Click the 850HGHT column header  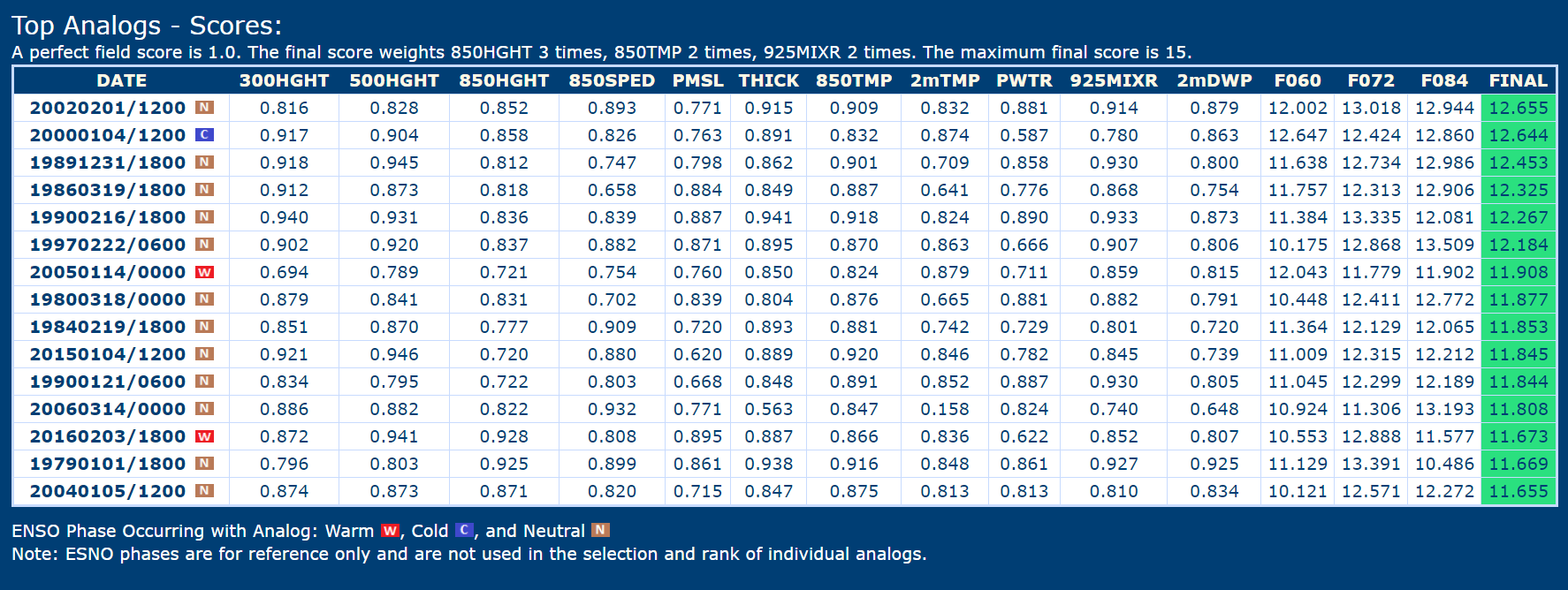pyautogui.click(x=504, y=80)
